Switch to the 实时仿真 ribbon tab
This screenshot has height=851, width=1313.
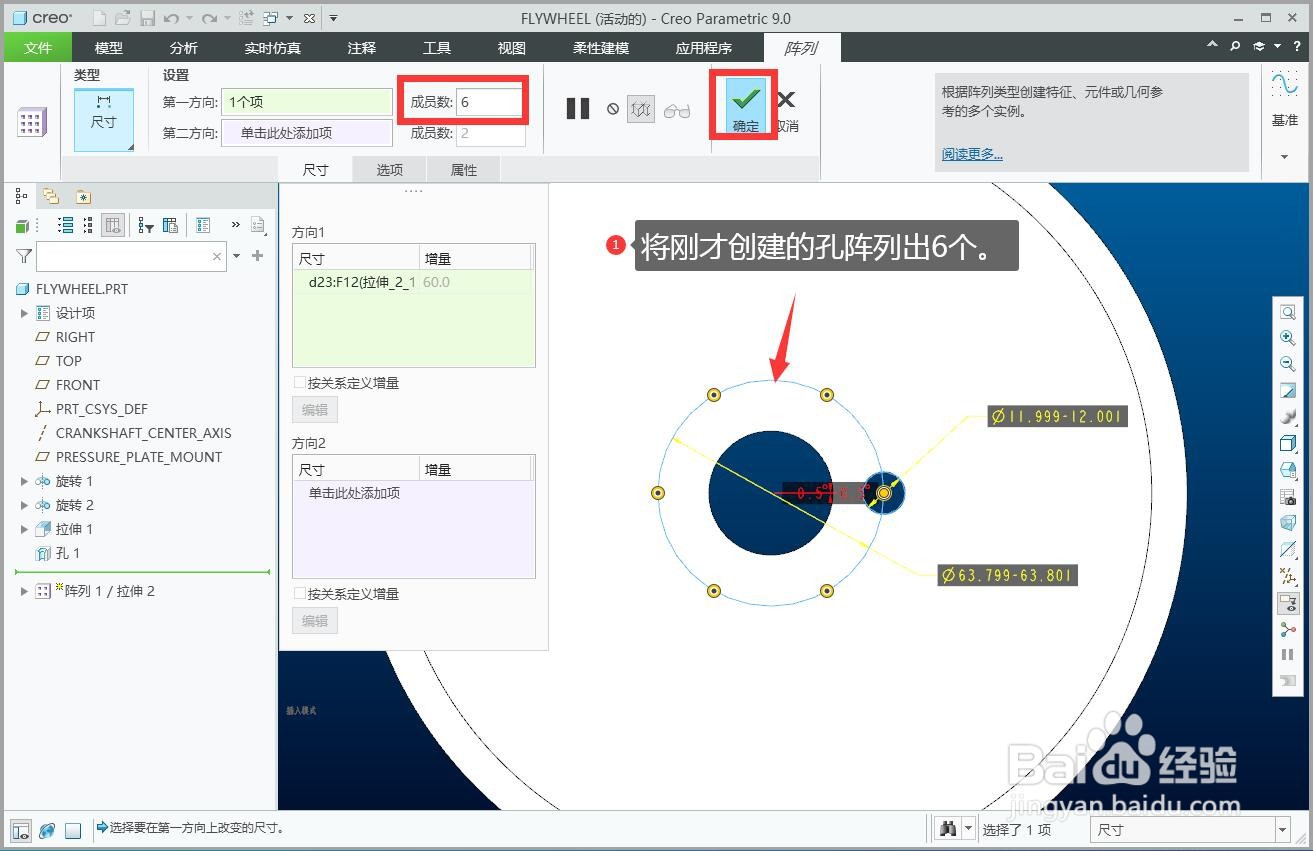click(272, 48)
